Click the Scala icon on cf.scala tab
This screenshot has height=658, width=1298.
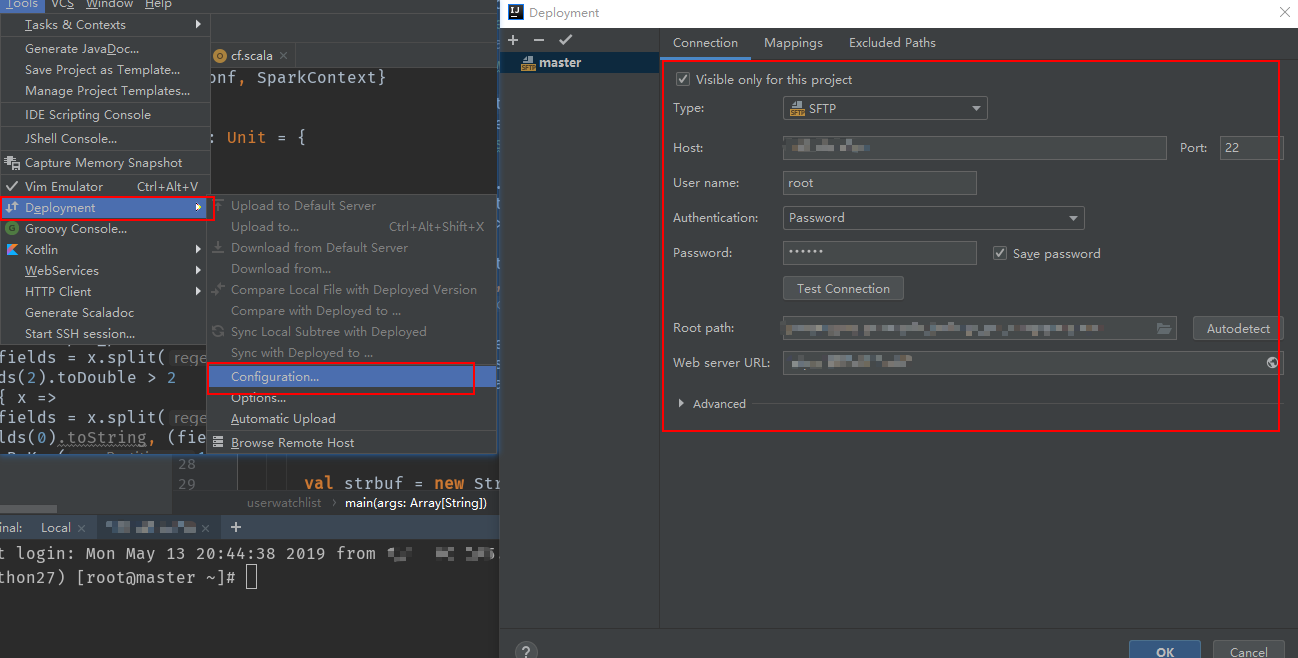(x=221, y=56)
